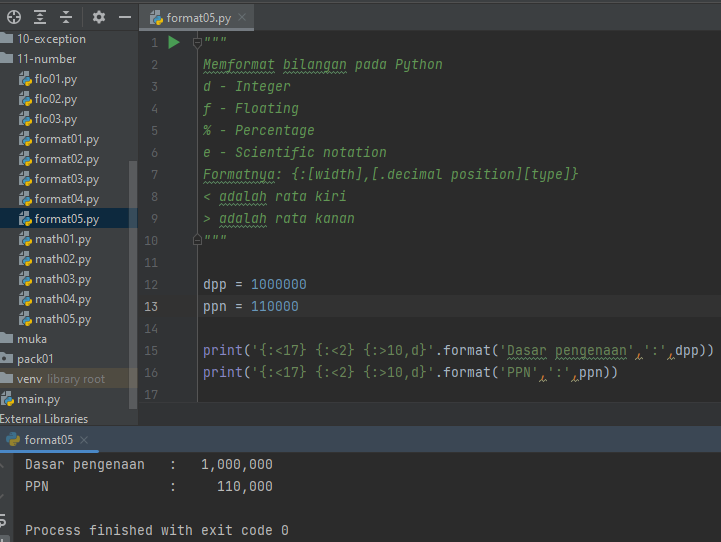Click the 'Formatnya:' comment line

390,175
